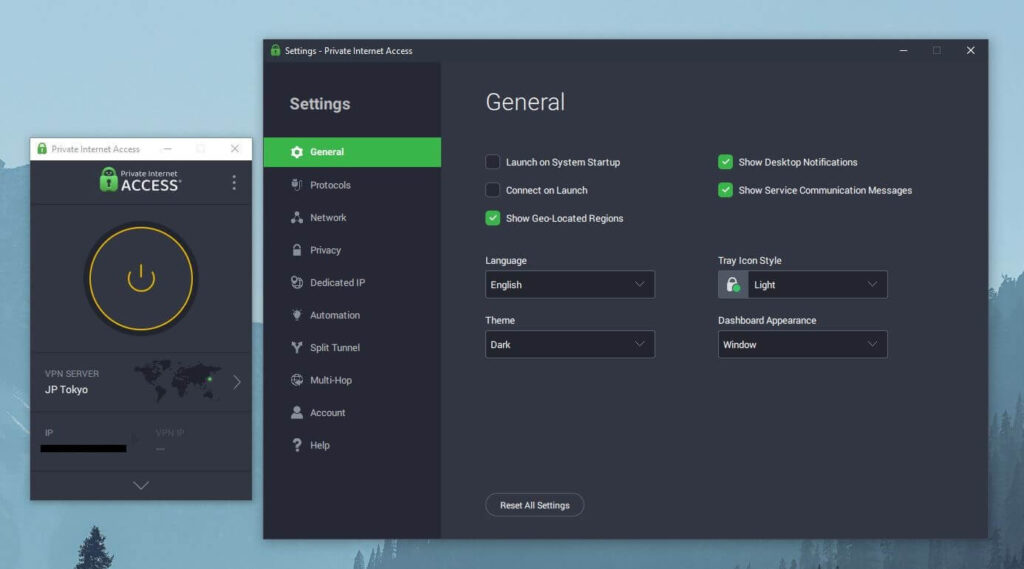Click the Split Tunnel sidebar icon

297,347
